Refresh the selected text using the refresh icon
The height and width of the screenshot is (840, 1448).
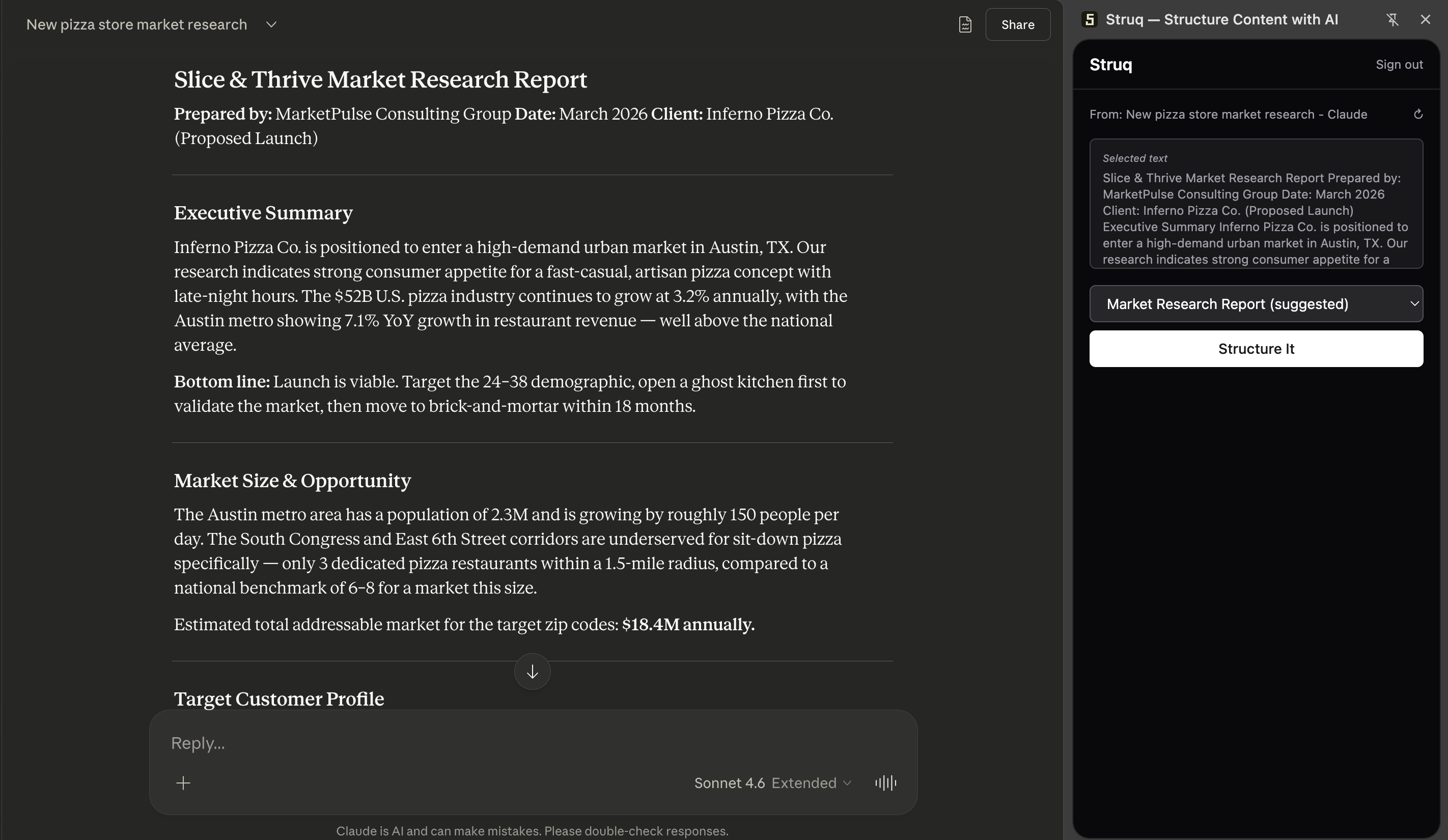(1418, 115)
